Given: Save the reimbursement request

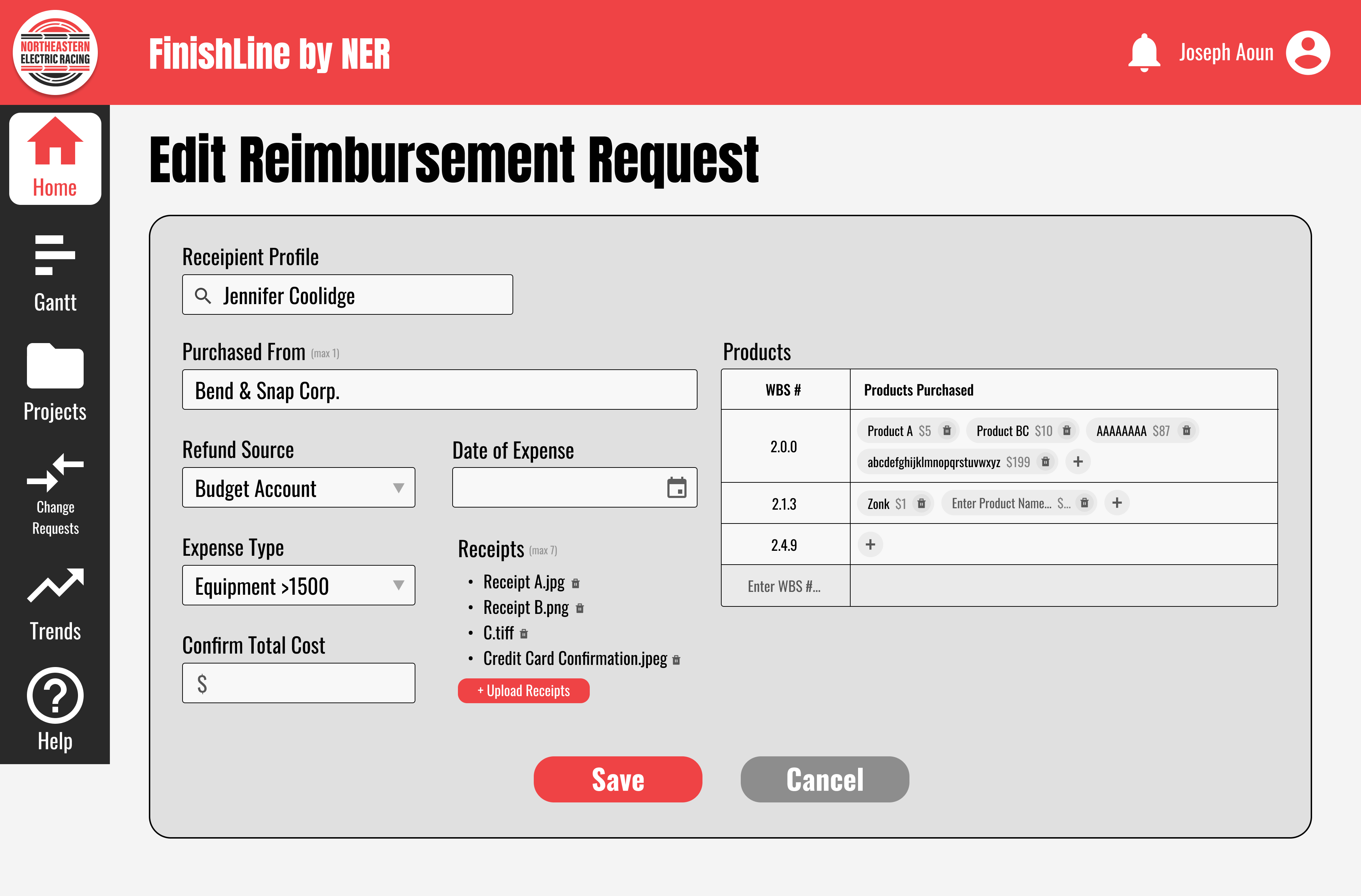Looking at the screenshot, I should point(618,779).
